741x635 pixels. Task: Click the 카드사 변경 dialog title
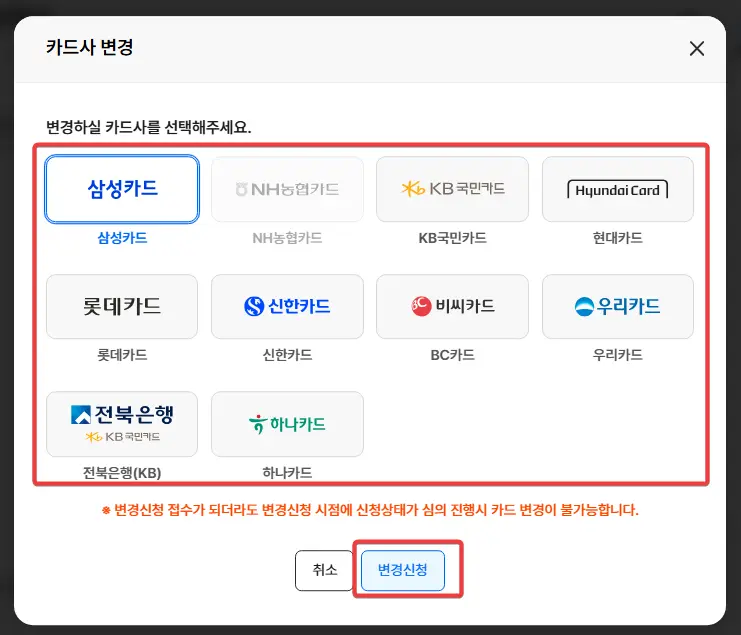point(89,47)
